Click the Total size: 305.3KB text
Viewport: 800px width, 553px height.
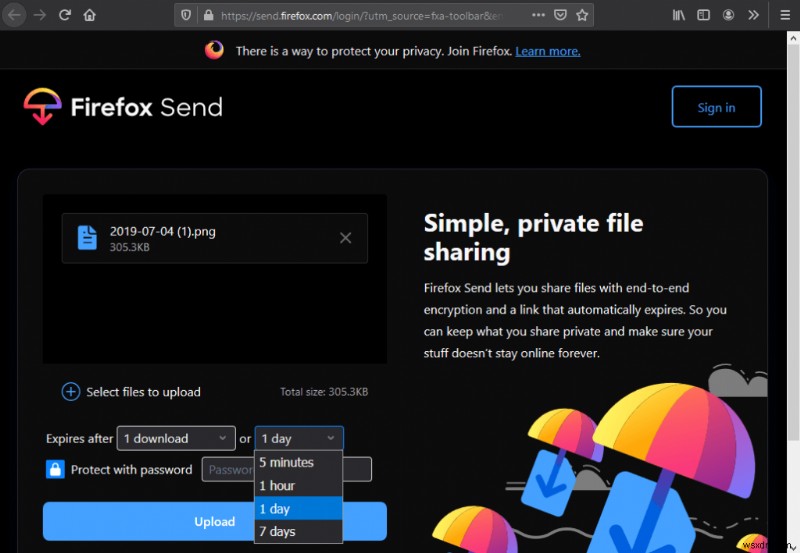(x=324, y=392)
